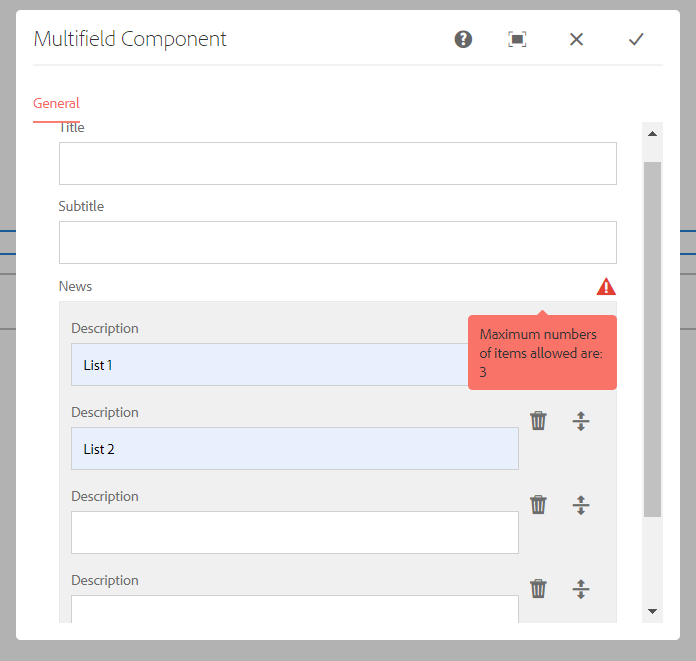
Task: Delete the List 2 item with trash icon
Action: [538, 420]
